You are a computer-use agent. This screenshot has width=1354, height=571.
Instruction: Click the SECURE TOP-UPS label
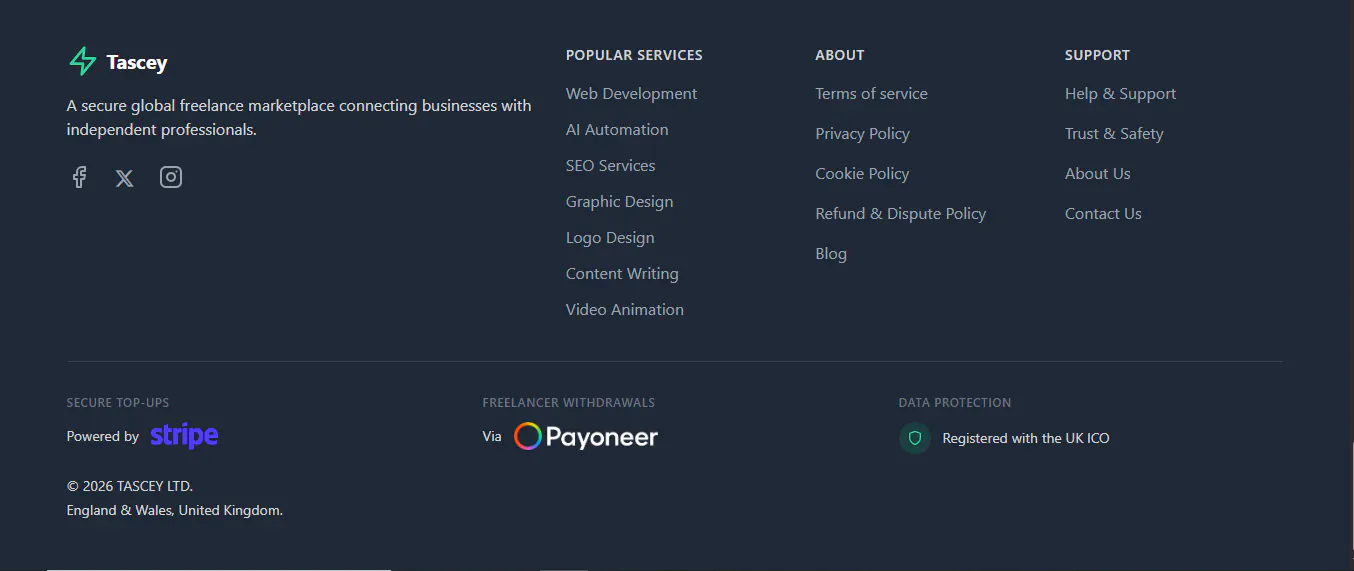click(118, 403)
